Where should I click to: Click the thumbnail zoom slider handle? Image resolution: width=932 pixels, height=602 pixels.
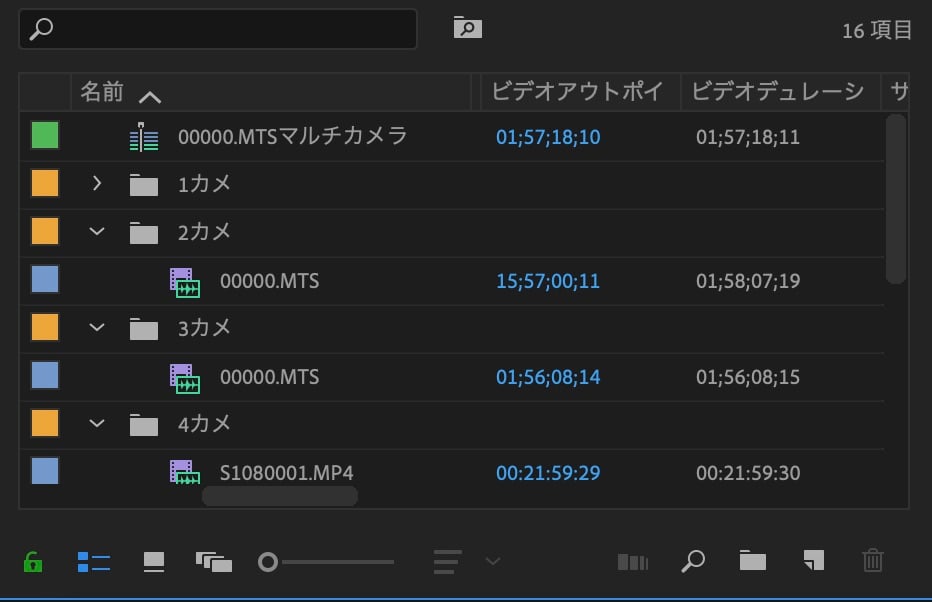click(x=268, y=562)
